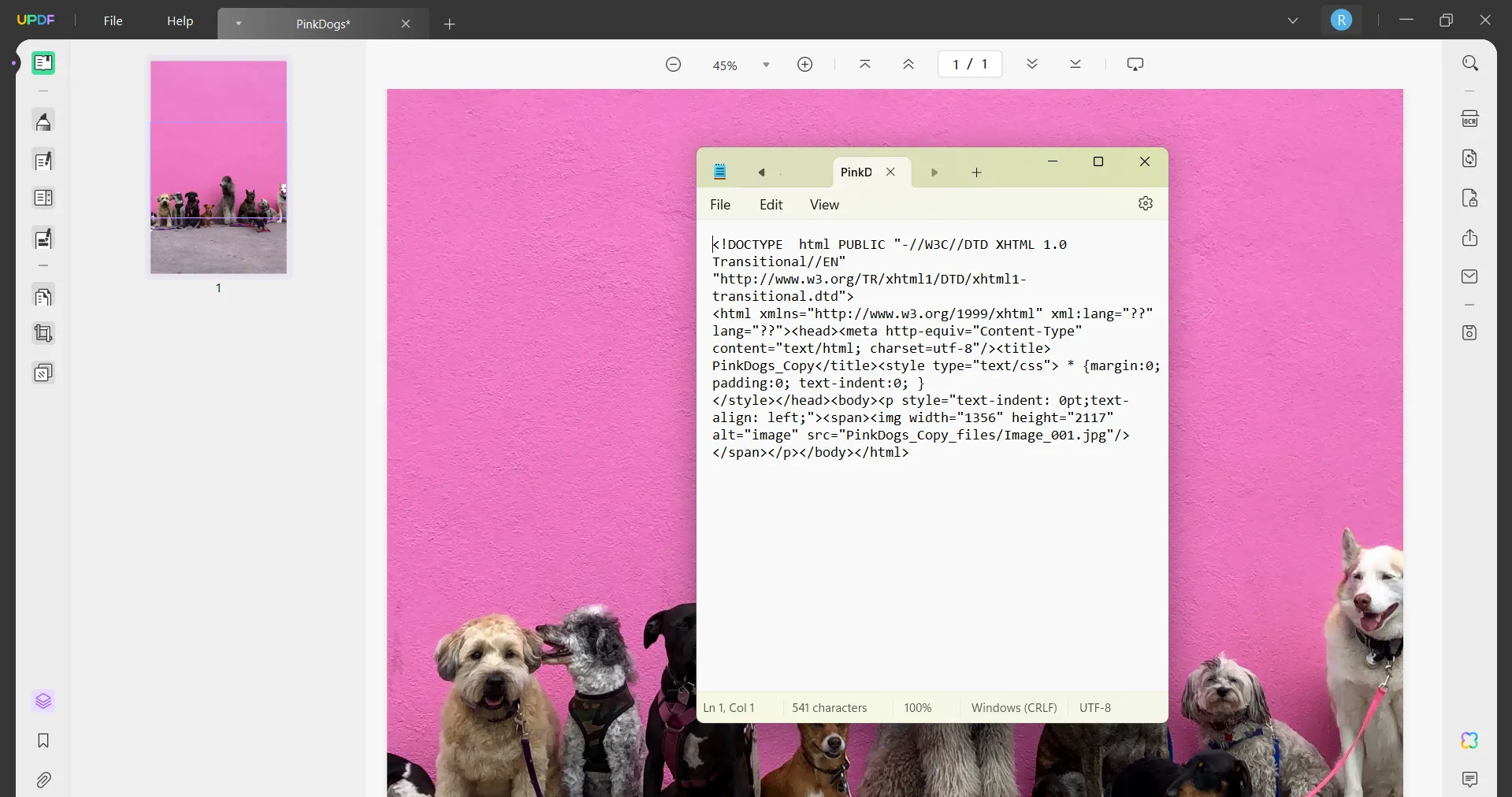Share the PDF using the share icon
The image size is (1512, 797).
tap(1470, 237)
